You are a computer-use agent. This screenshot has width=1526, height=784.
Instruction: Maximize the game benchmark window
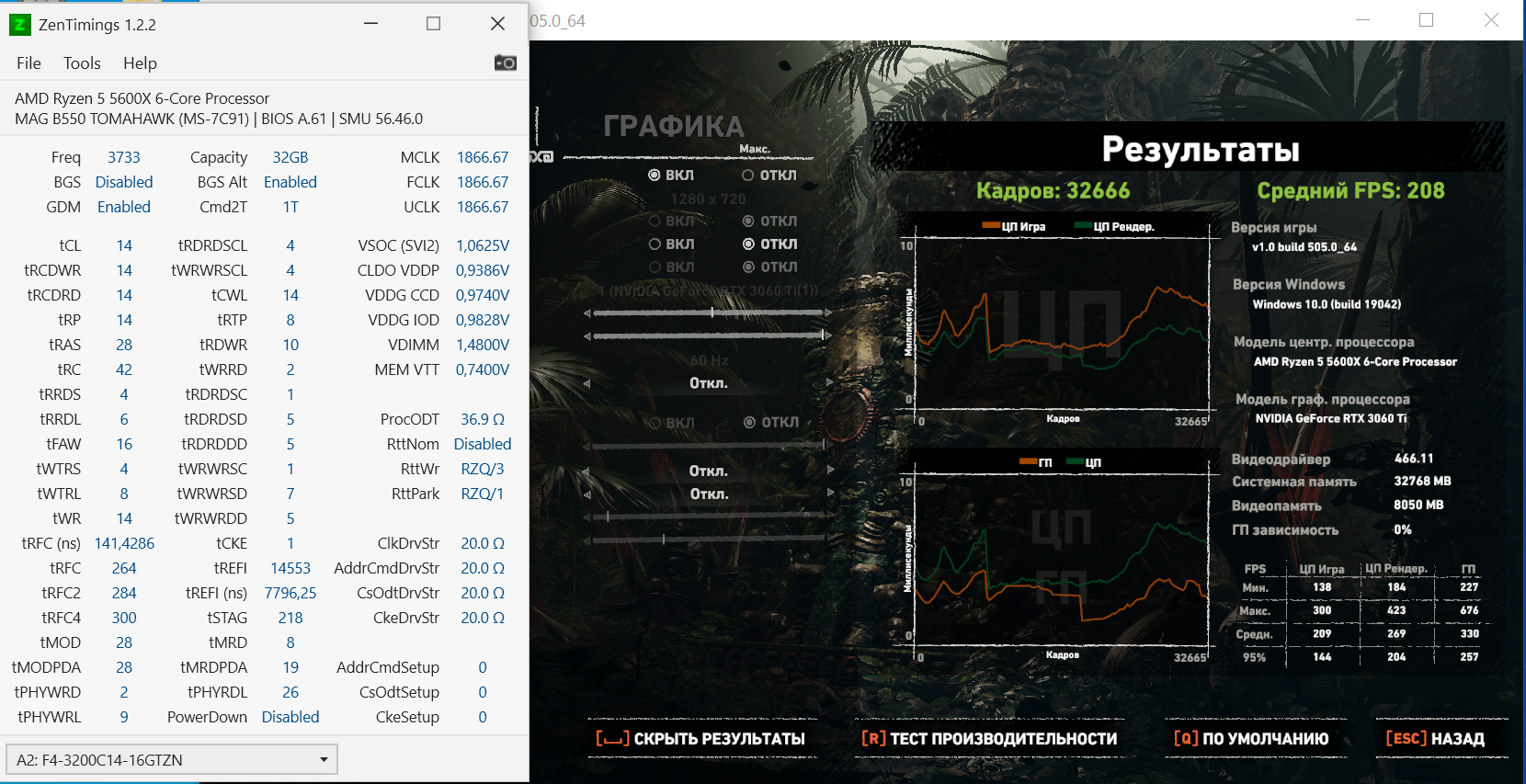tap(1426, 20)
